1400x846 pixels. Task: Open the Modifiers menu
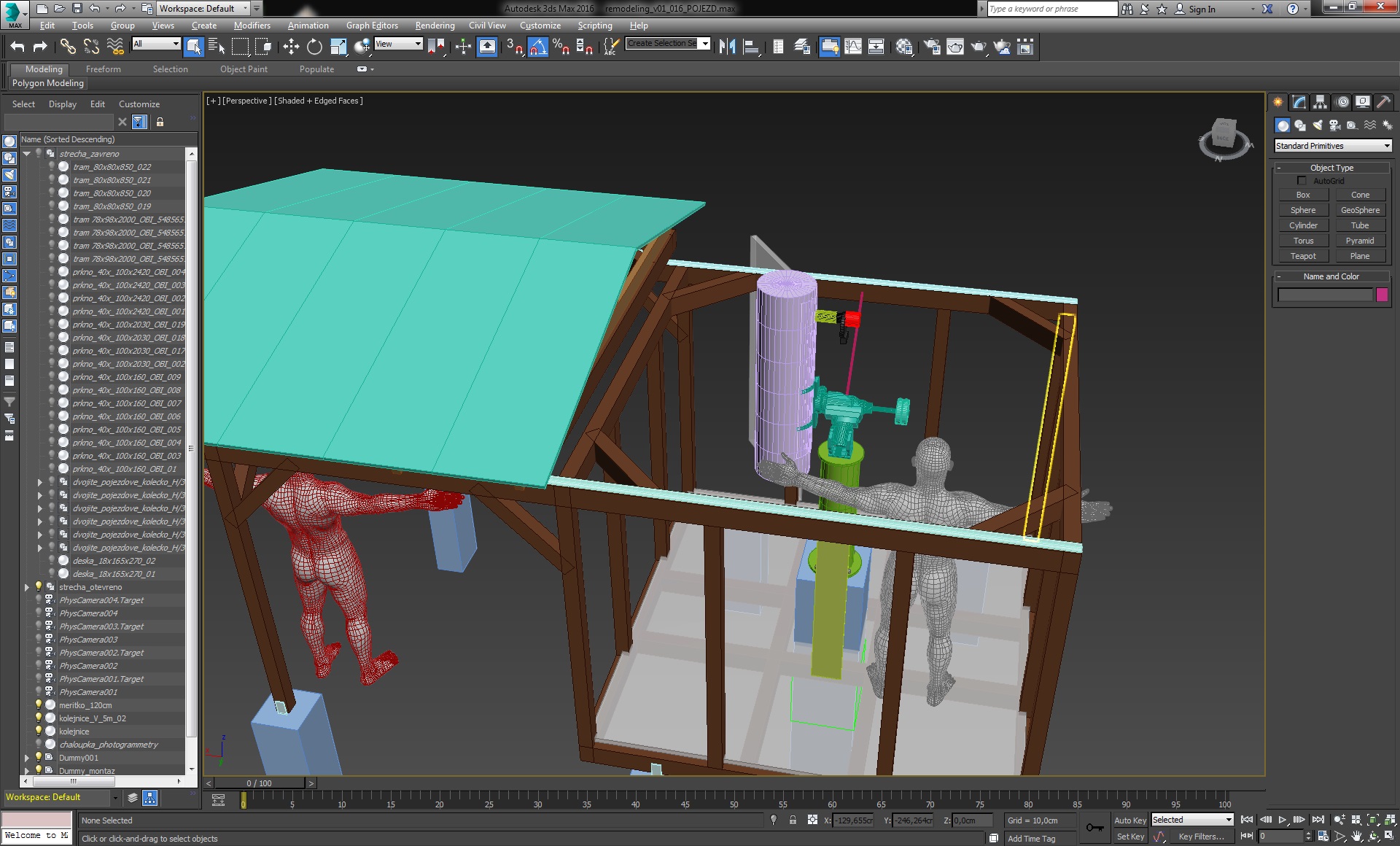pos(252,26)
